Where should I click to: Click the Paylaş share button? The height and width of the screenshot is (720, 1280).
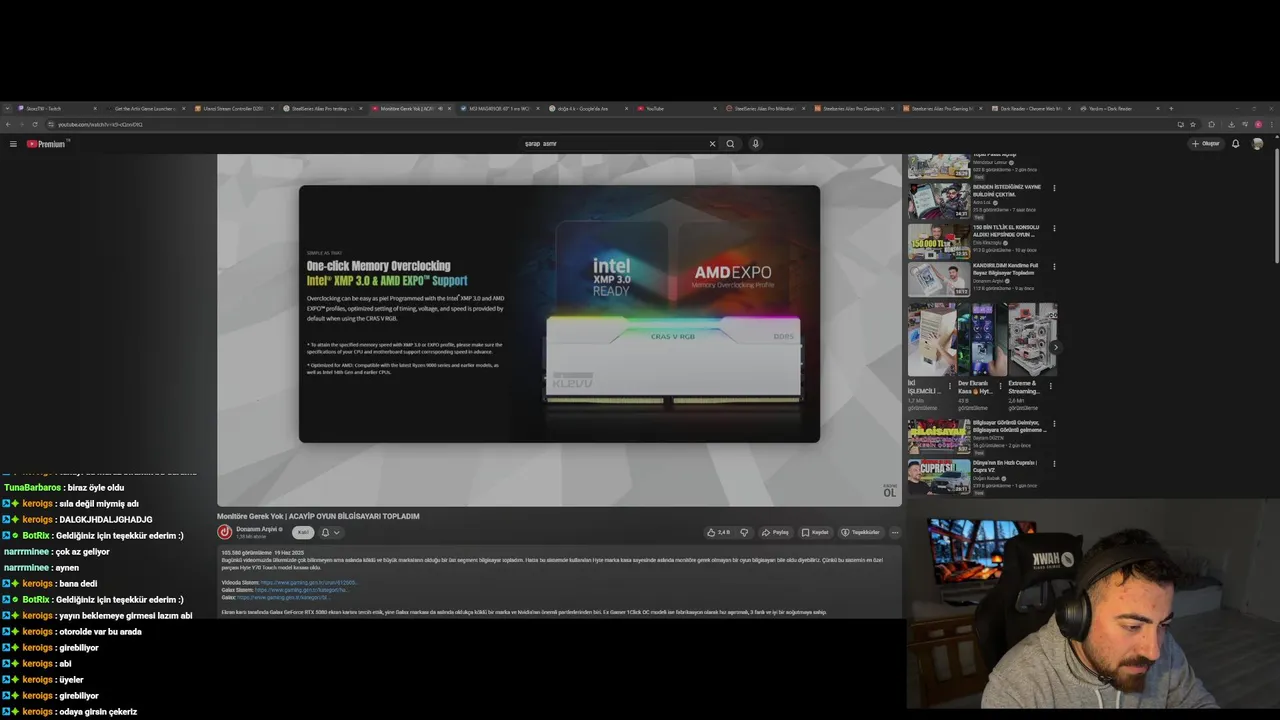click(x=775, y=532)
